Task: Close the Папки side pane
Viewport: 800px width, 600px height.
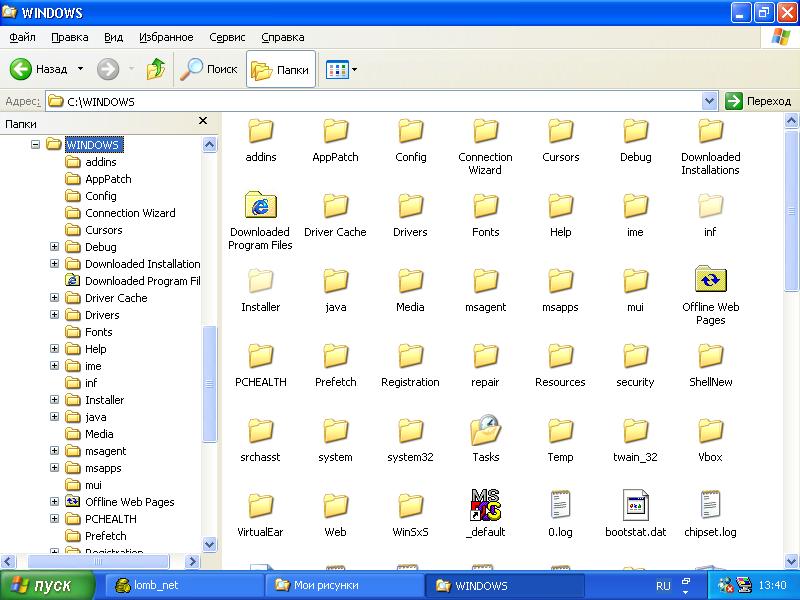Action: coord(203,121)
